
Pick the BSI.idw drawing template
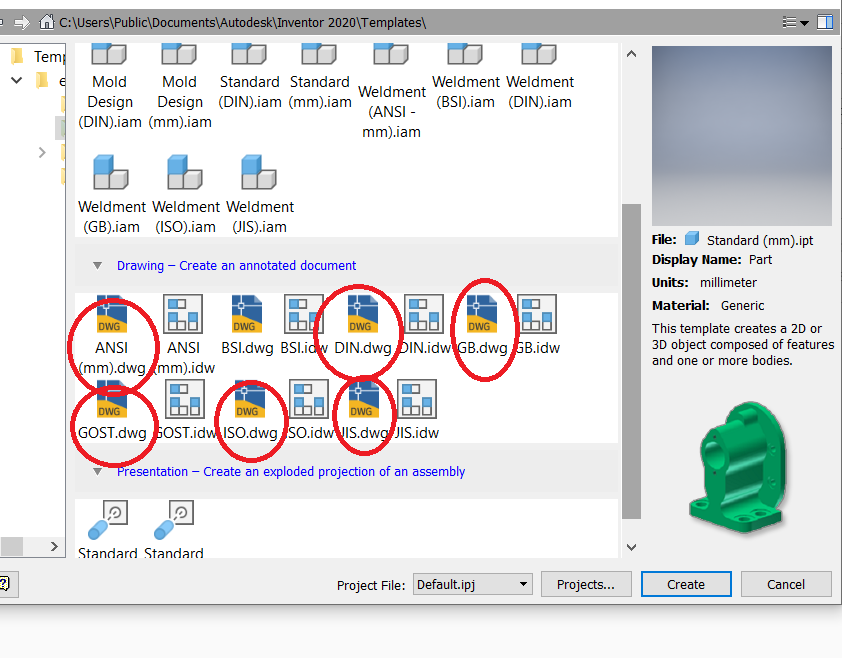(304, 325)
